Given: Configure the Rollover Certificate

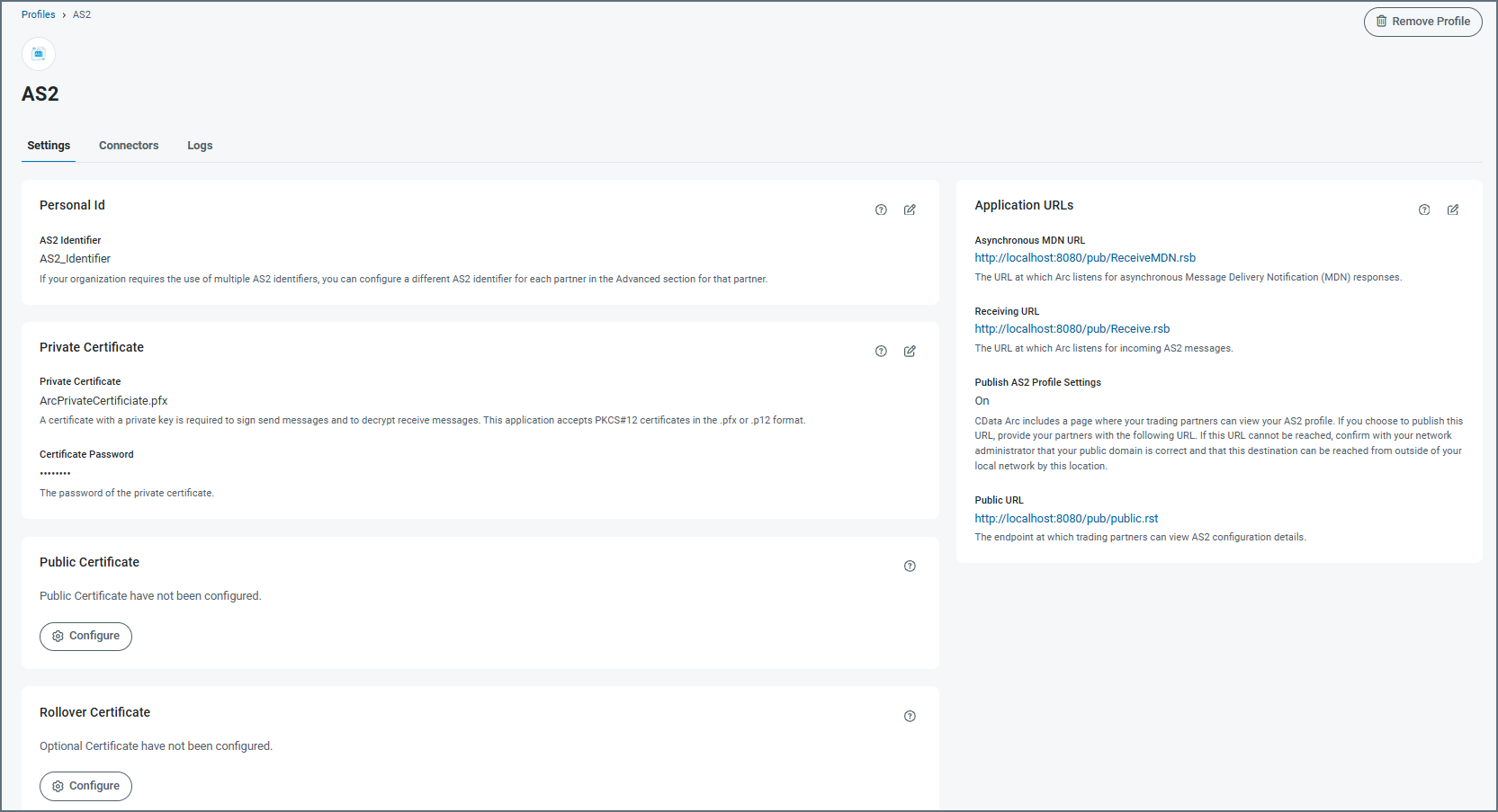Looking at the screenshot, I should [x=85, y=786].
